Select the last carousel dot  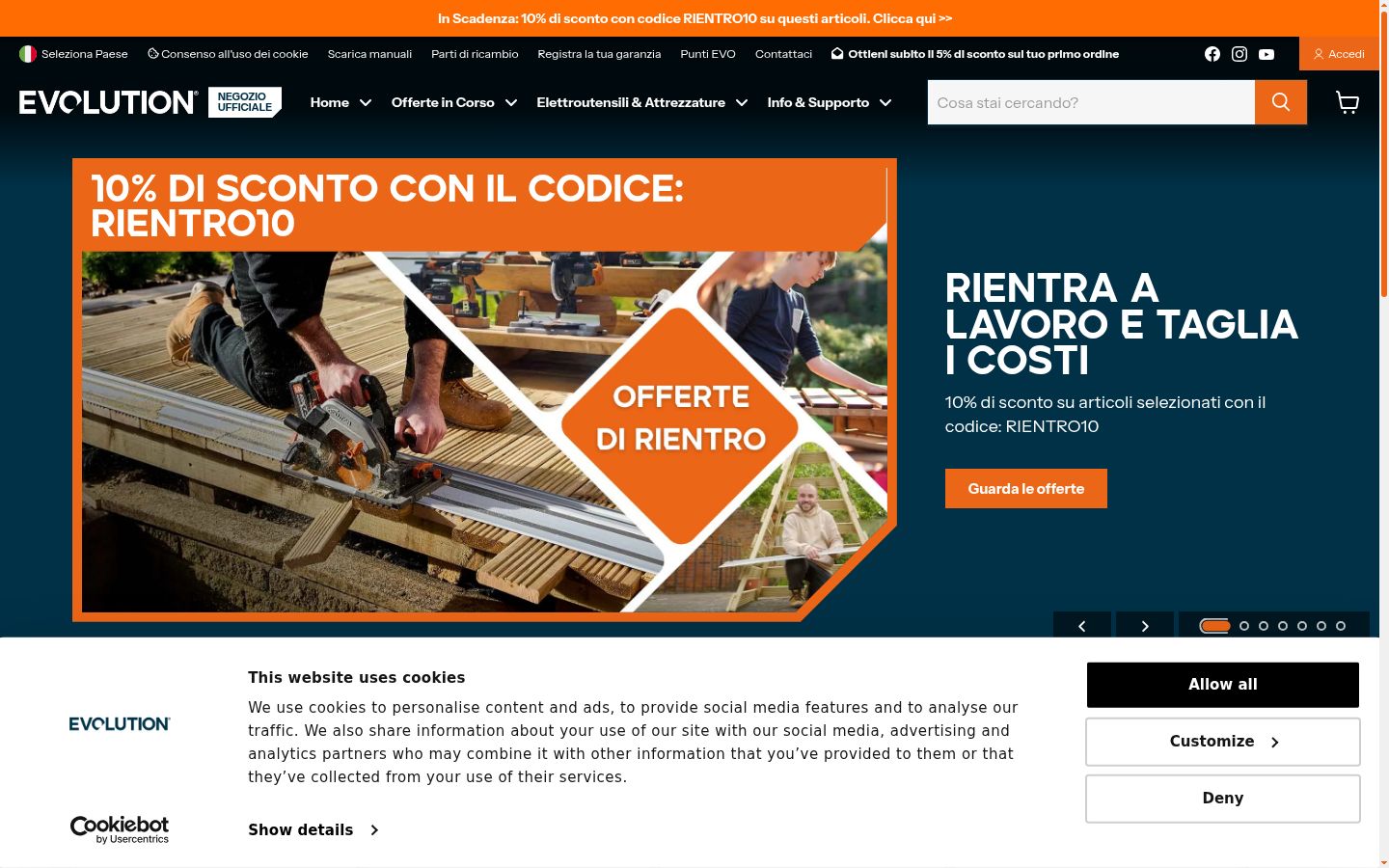coord(1341,626)
